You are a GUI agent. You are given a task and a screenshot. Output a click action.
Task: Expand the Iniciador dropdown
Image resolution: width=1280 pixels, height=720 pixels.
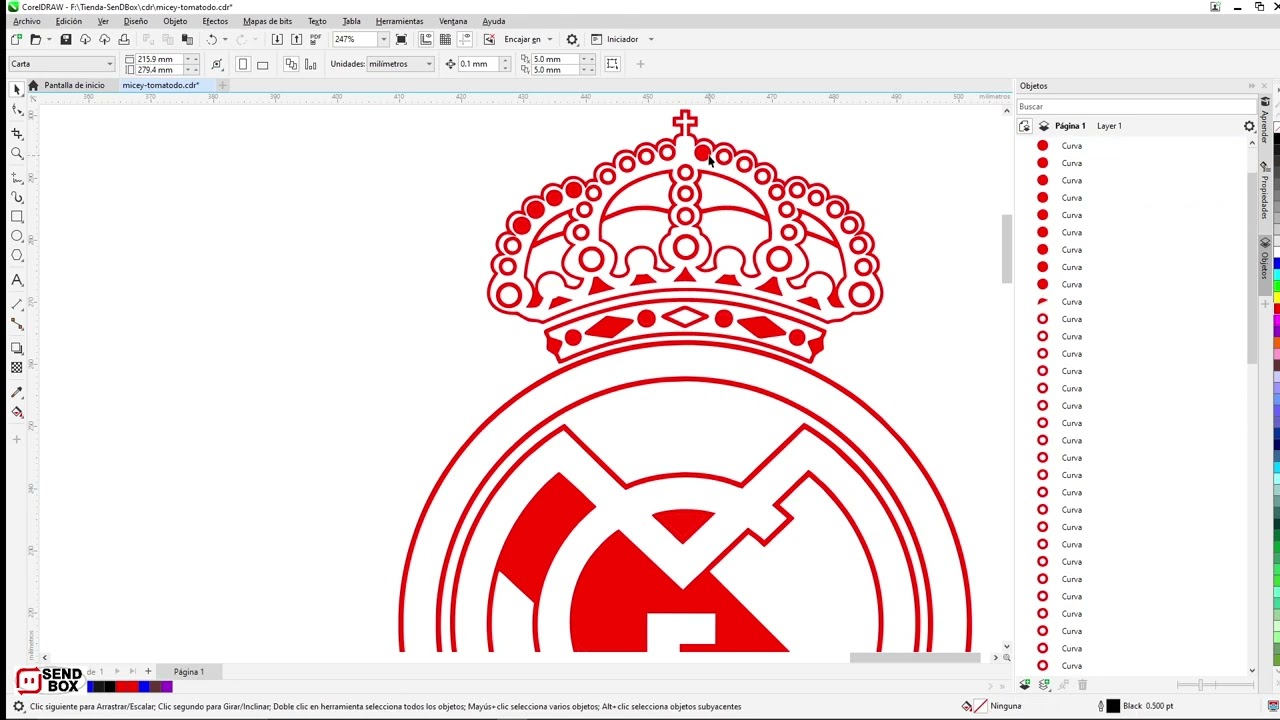(651, 39)
